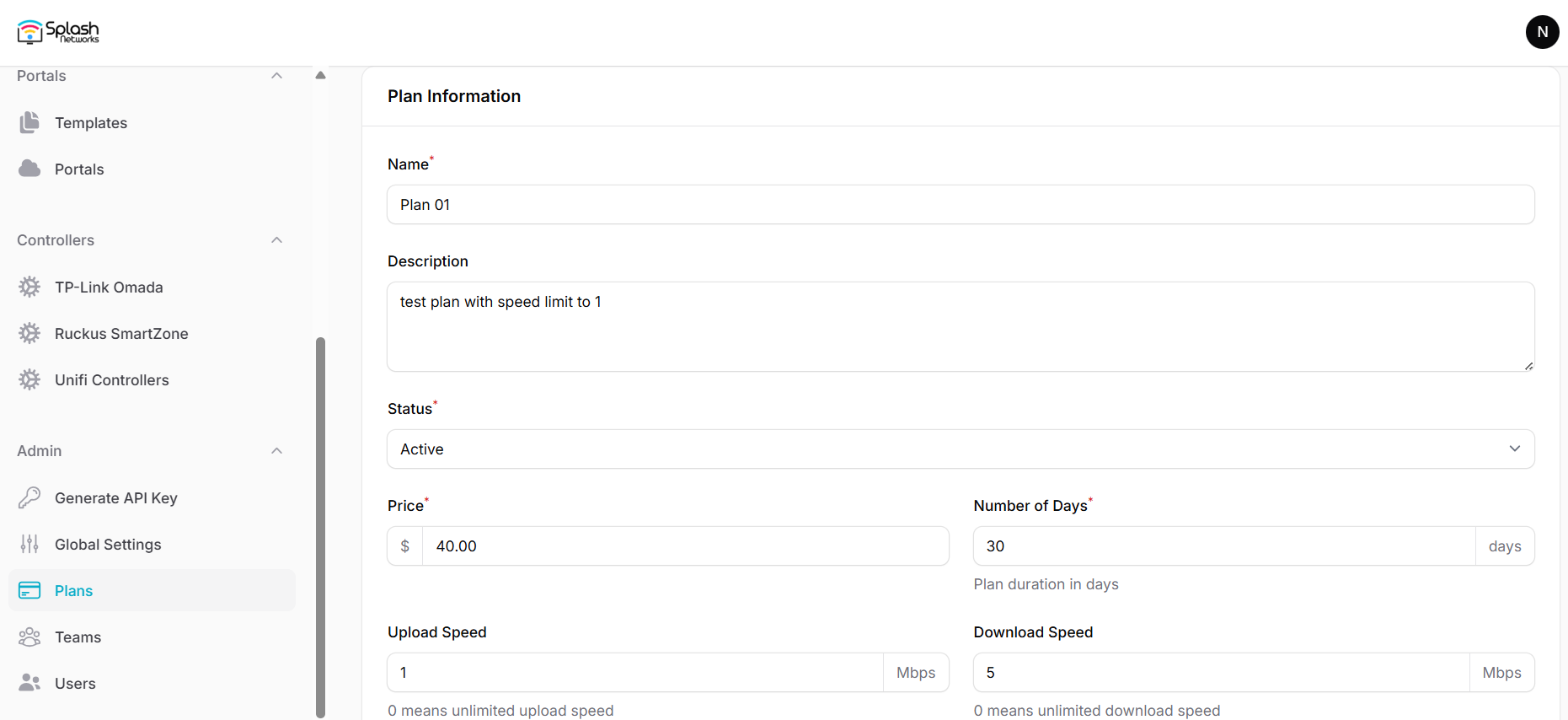Open the N user avatar menu

coord(1542,32)
